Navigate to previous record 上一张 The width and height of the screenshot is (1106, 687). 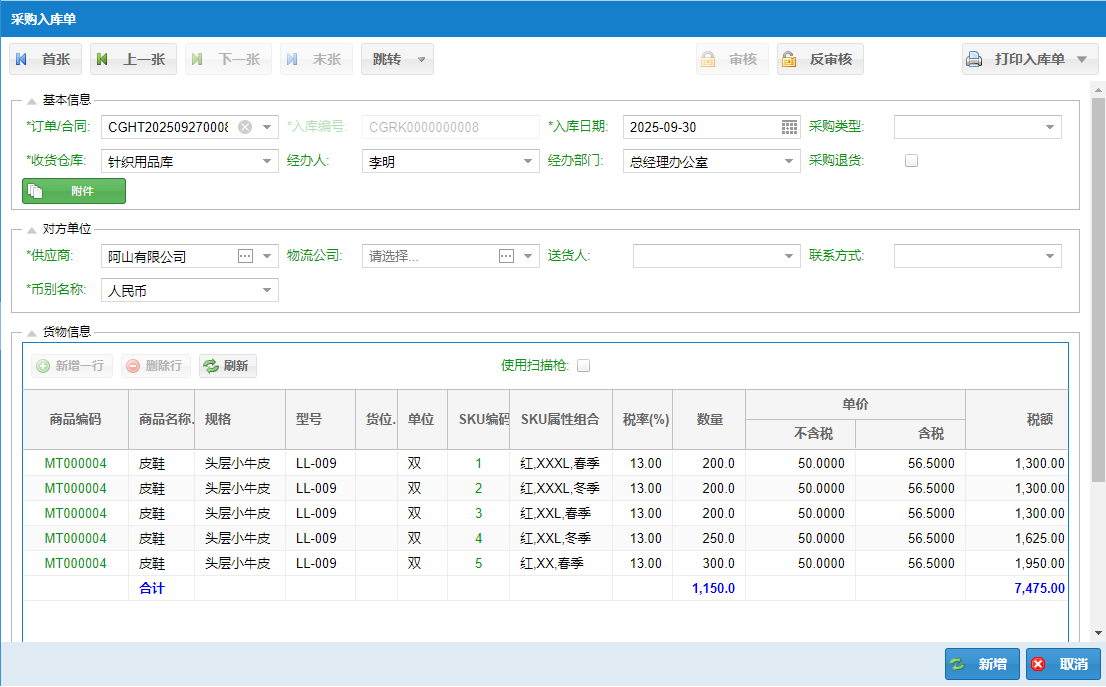[x=133, y=60]
